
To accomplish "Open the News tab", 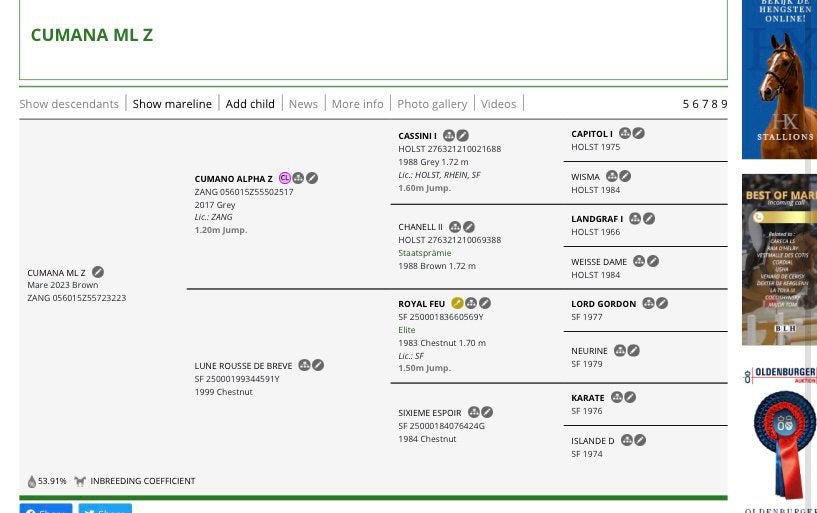I will [303, 104].
